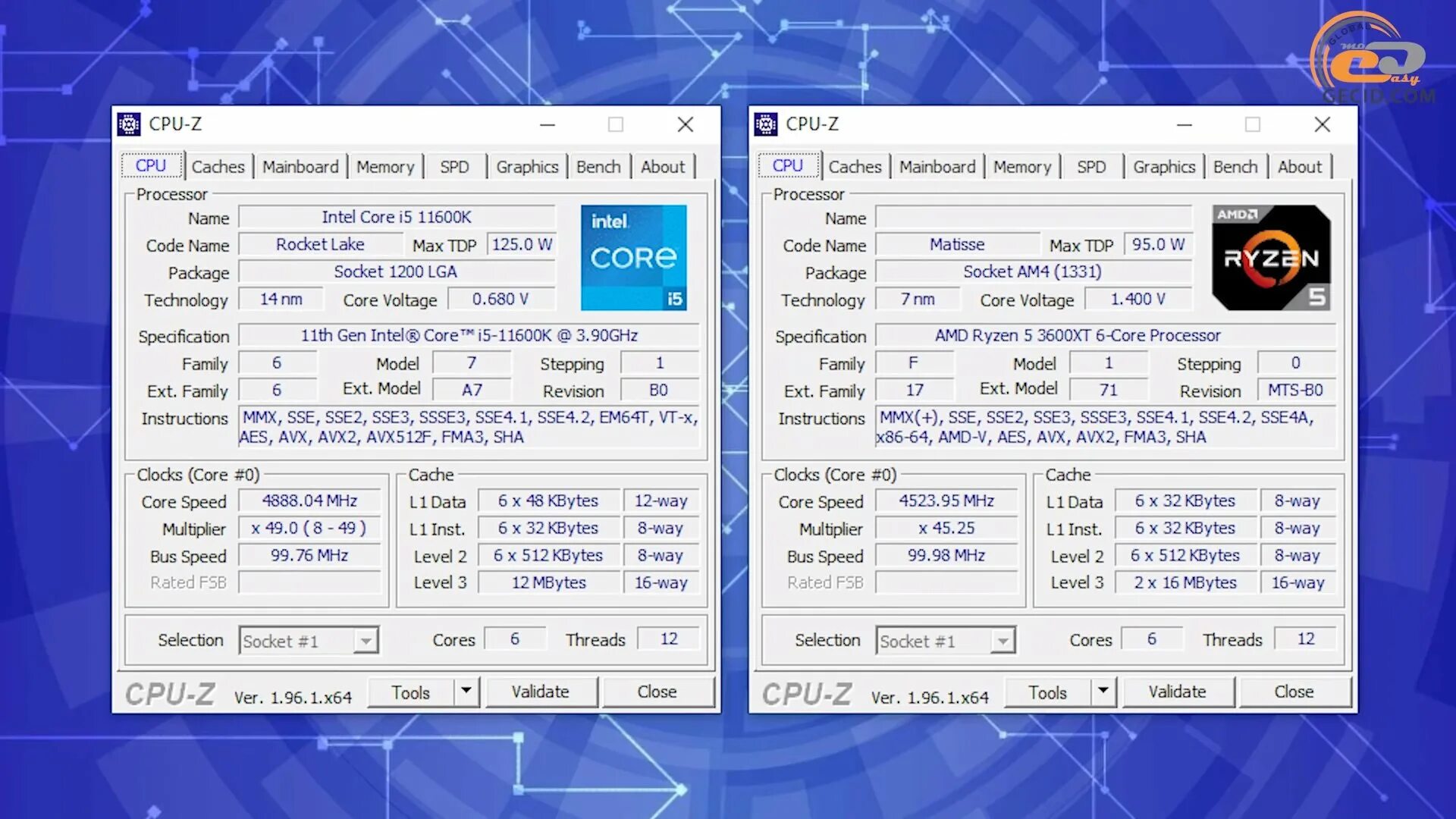
Task: Click Specification field of Intel window
Action: [469, 335]
